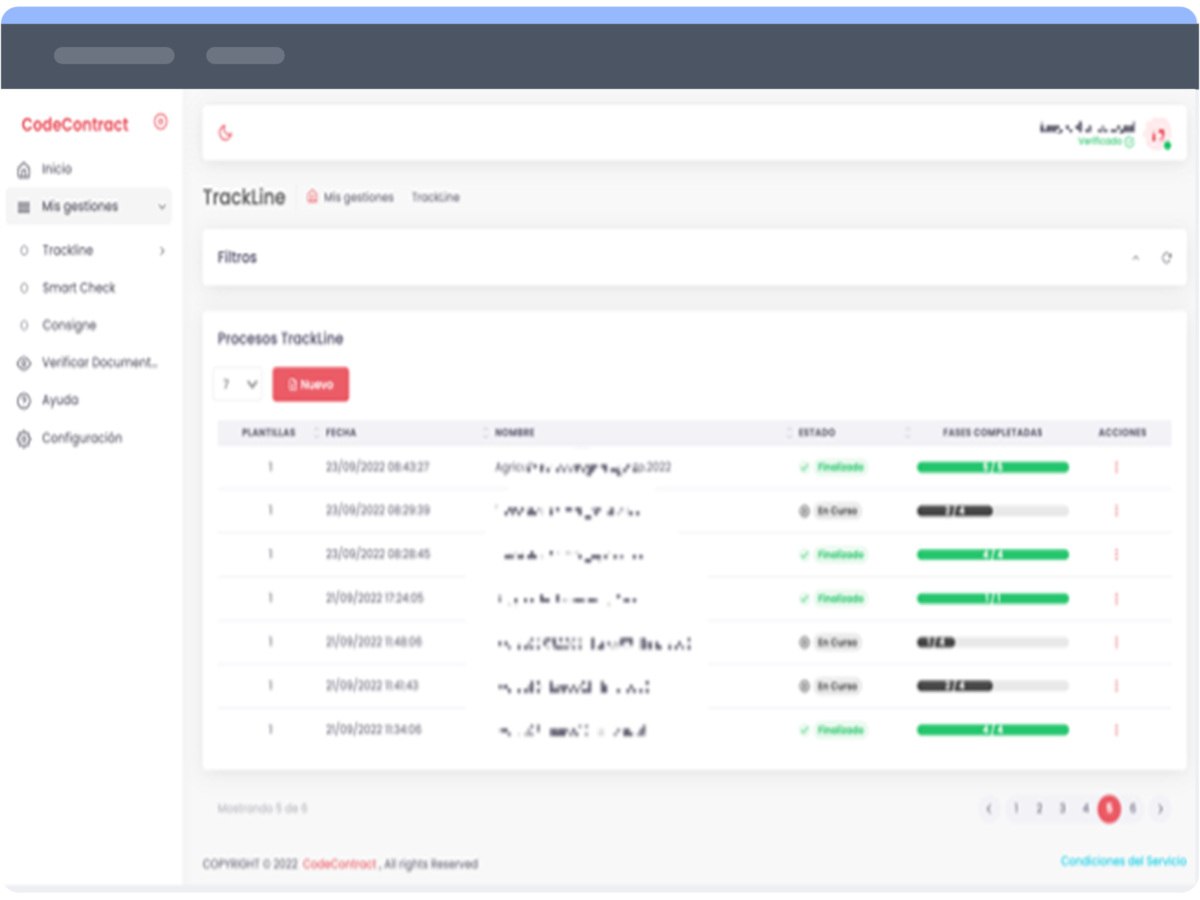Open Condiciones del Servicio link
This screenshot has width=1200, height=900.
(1122, 861)
